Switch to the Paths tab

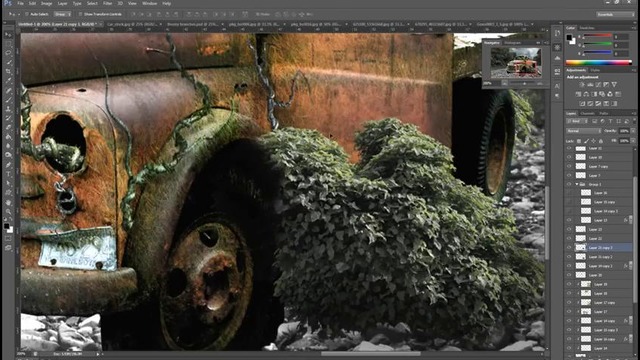[x=604, y=113]
